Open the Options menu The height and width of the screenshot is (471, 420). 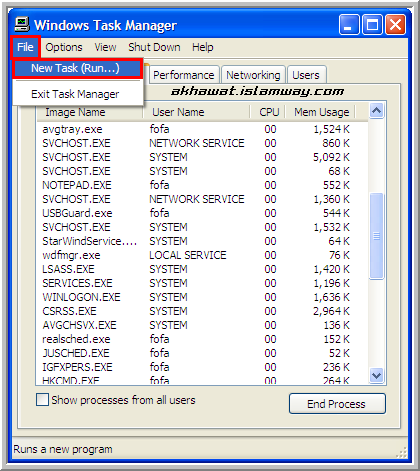[x=64, y=47]
